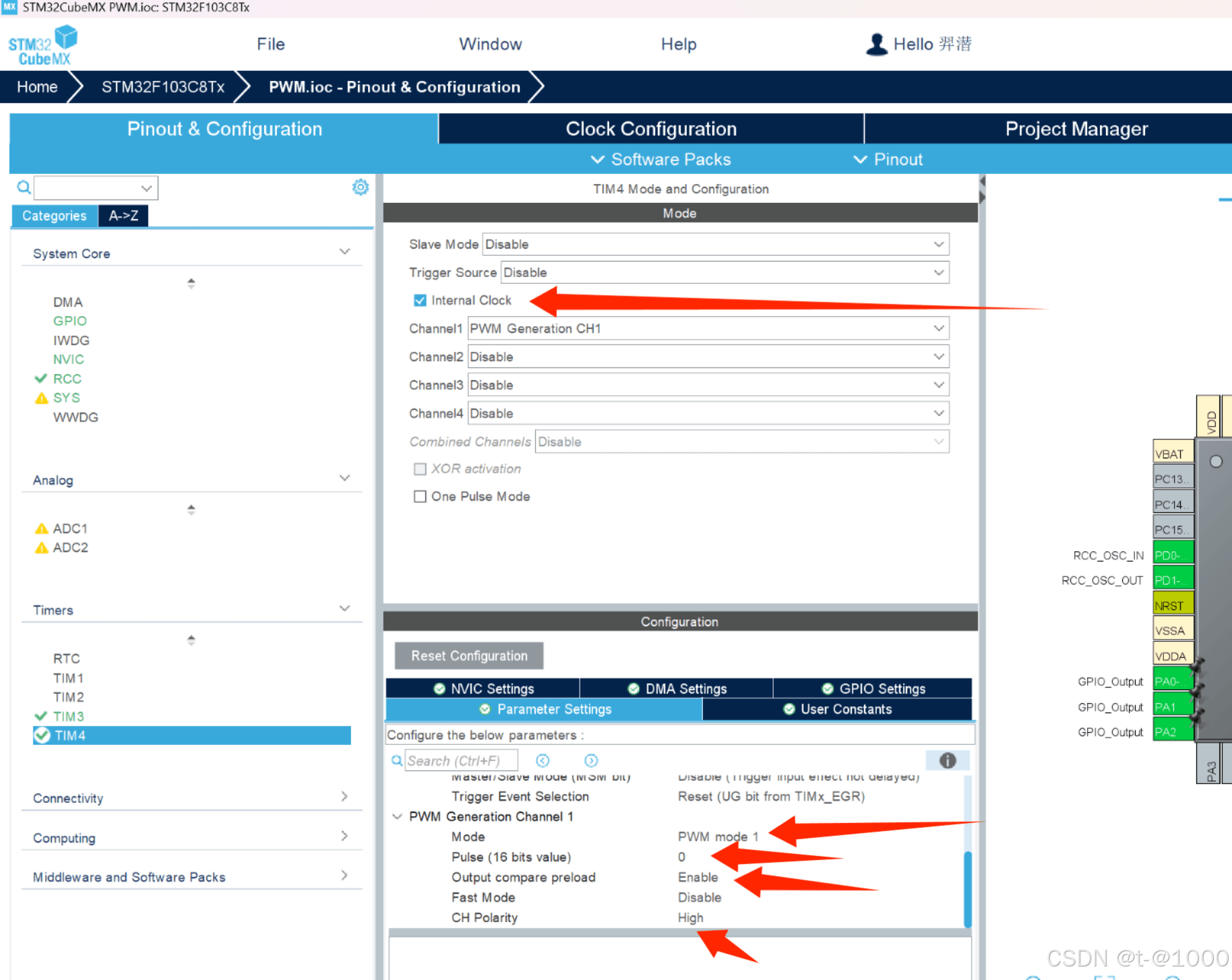Select RCC in System Core list

point(67,379)
